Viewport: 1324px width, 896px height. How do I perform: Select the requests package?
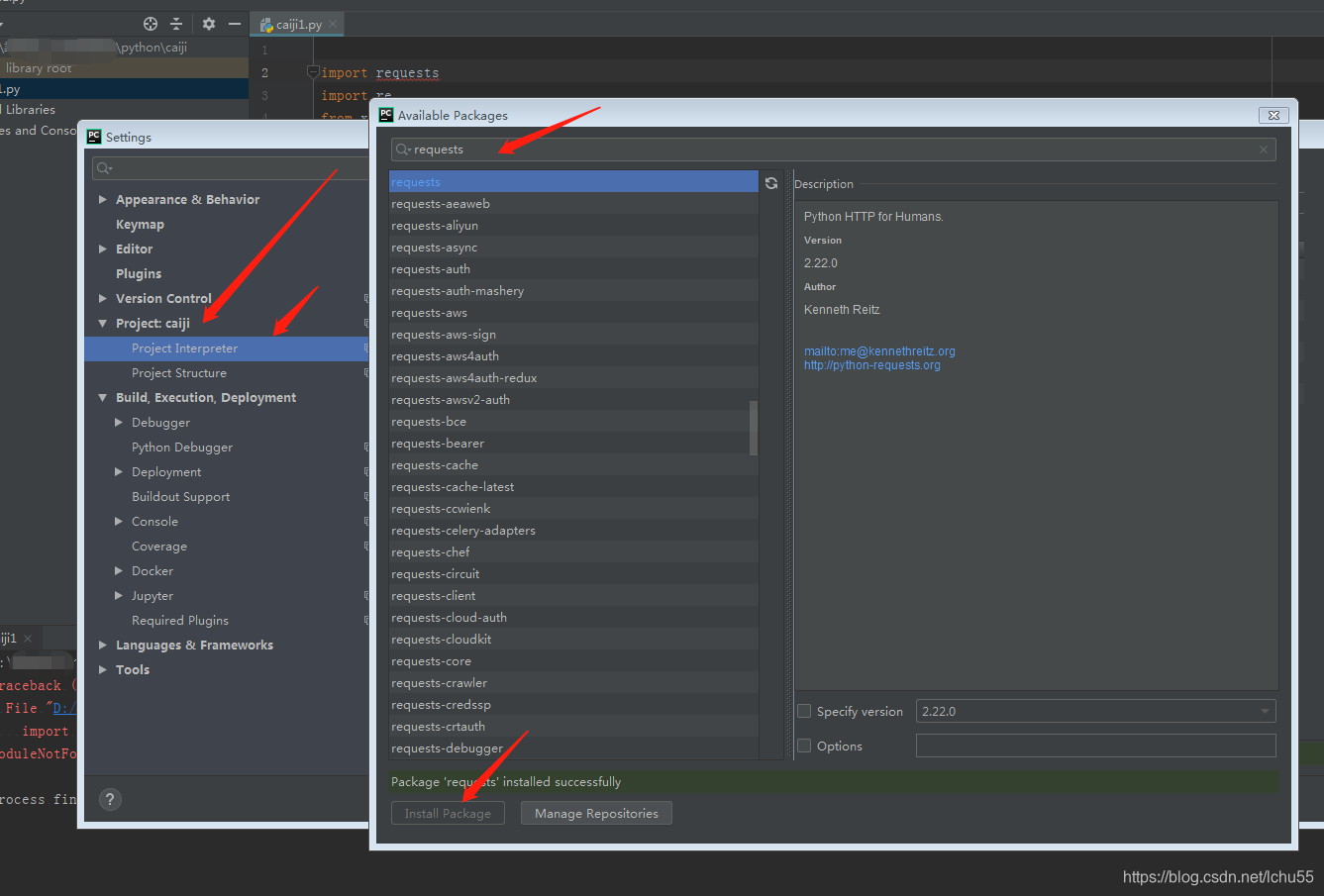pos(573,182)
